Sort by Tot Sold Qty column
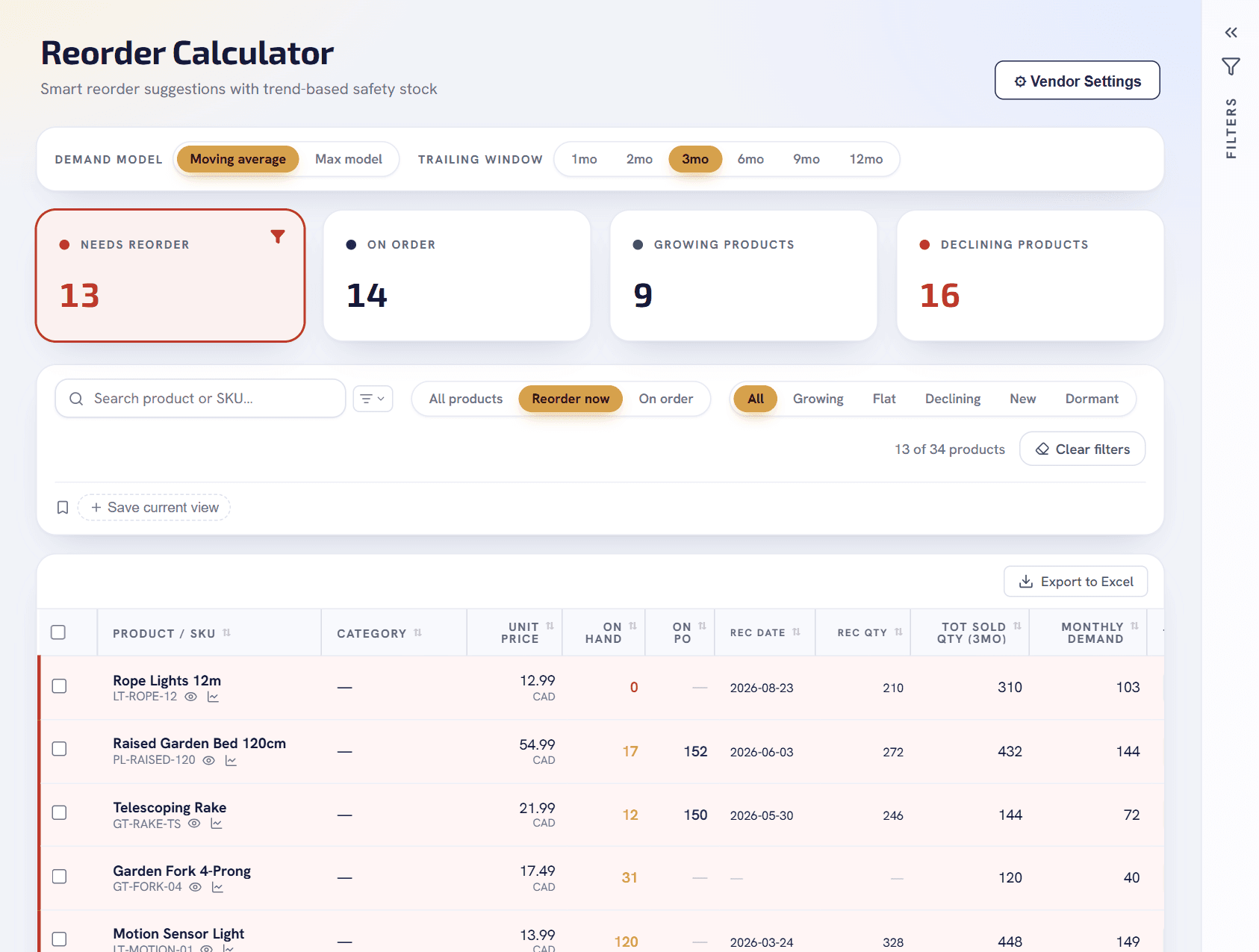Screen dimensions: 1259x952 coord(1017,626)
